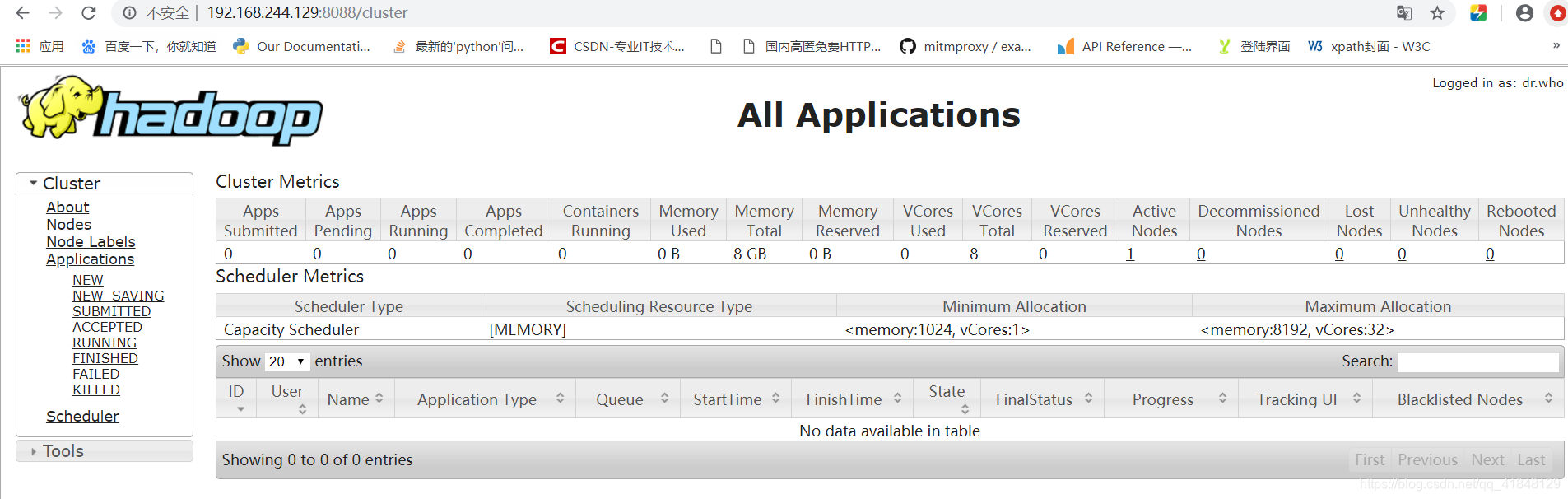Open the Applications link

click(90, 259)
